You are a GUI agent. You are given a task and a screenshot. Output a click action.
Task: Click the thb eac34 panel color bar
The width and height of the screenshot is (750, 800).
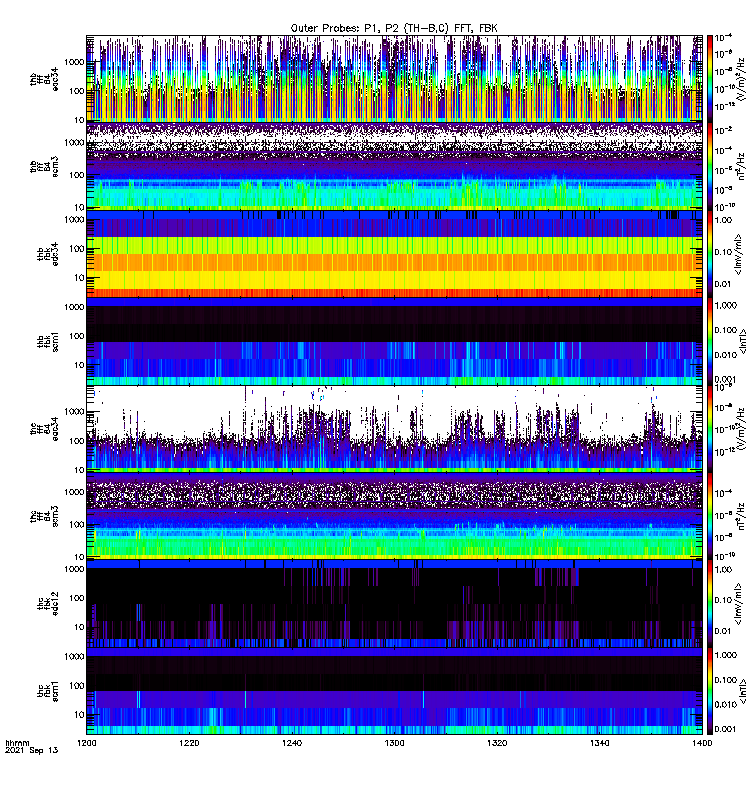pyautogui.click(x=710, y=79)
